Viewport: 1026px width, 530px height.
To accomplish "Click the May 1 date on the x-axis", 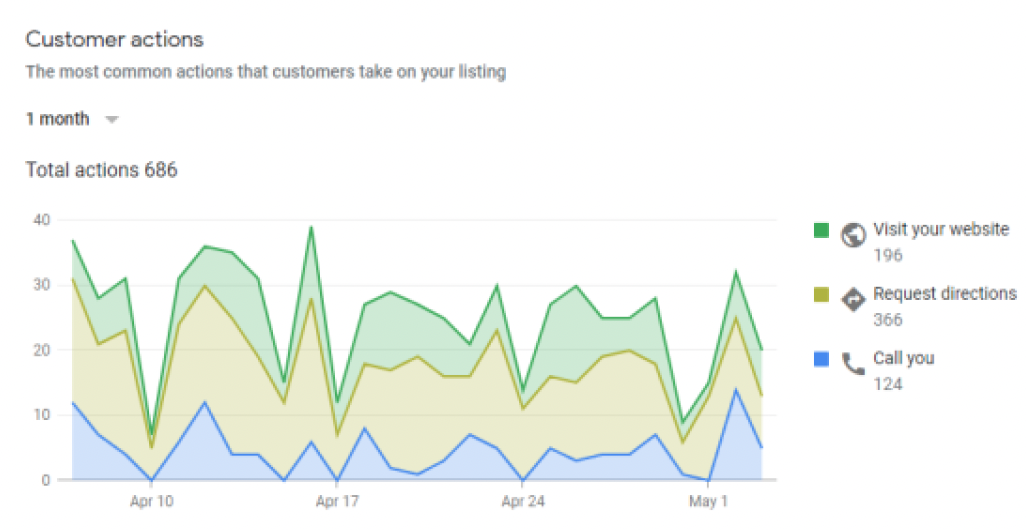I will pyautogui.click(x=708, y=501).
